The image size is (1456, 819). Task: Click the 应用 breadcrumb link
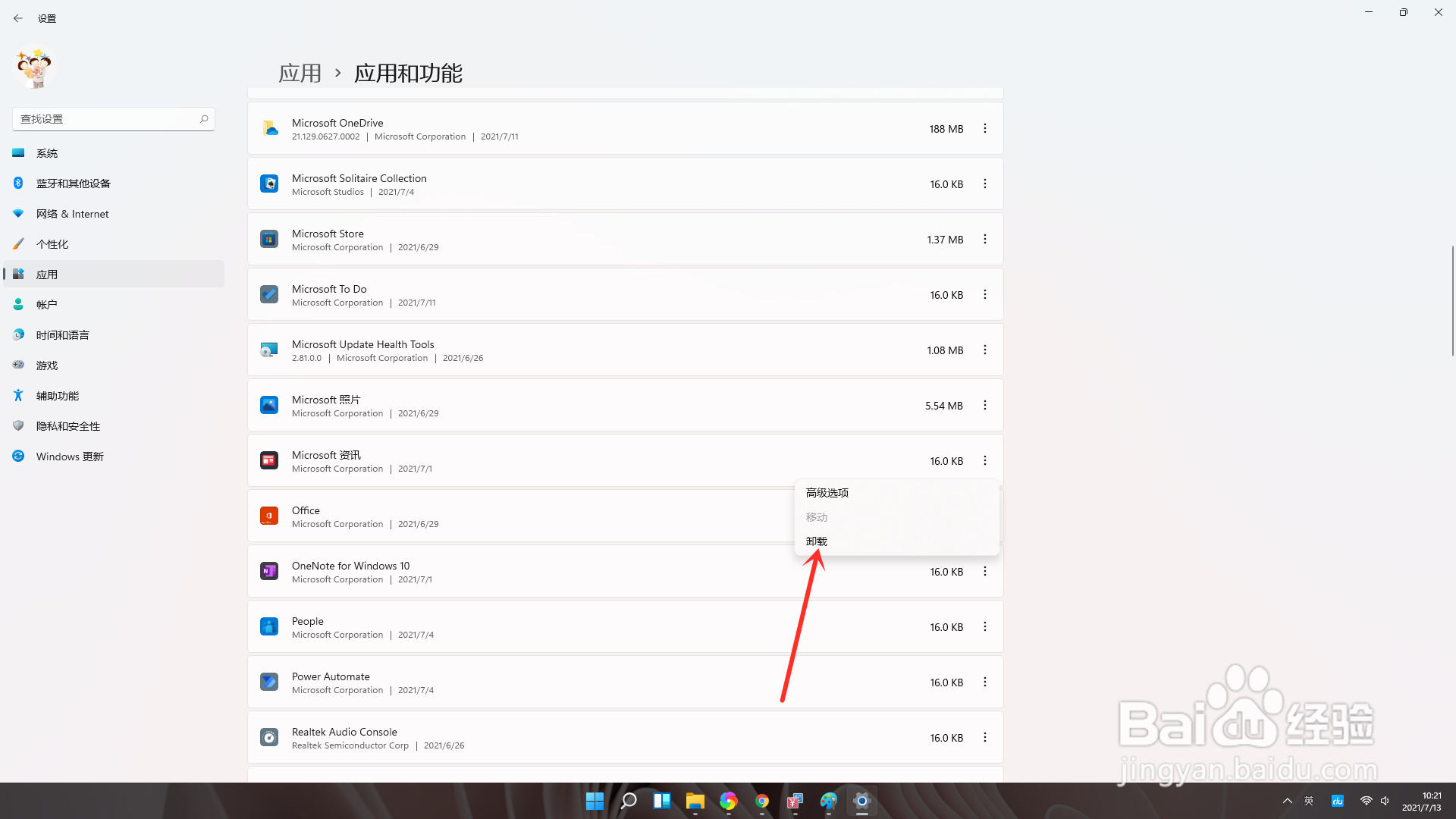pos(300,73)
